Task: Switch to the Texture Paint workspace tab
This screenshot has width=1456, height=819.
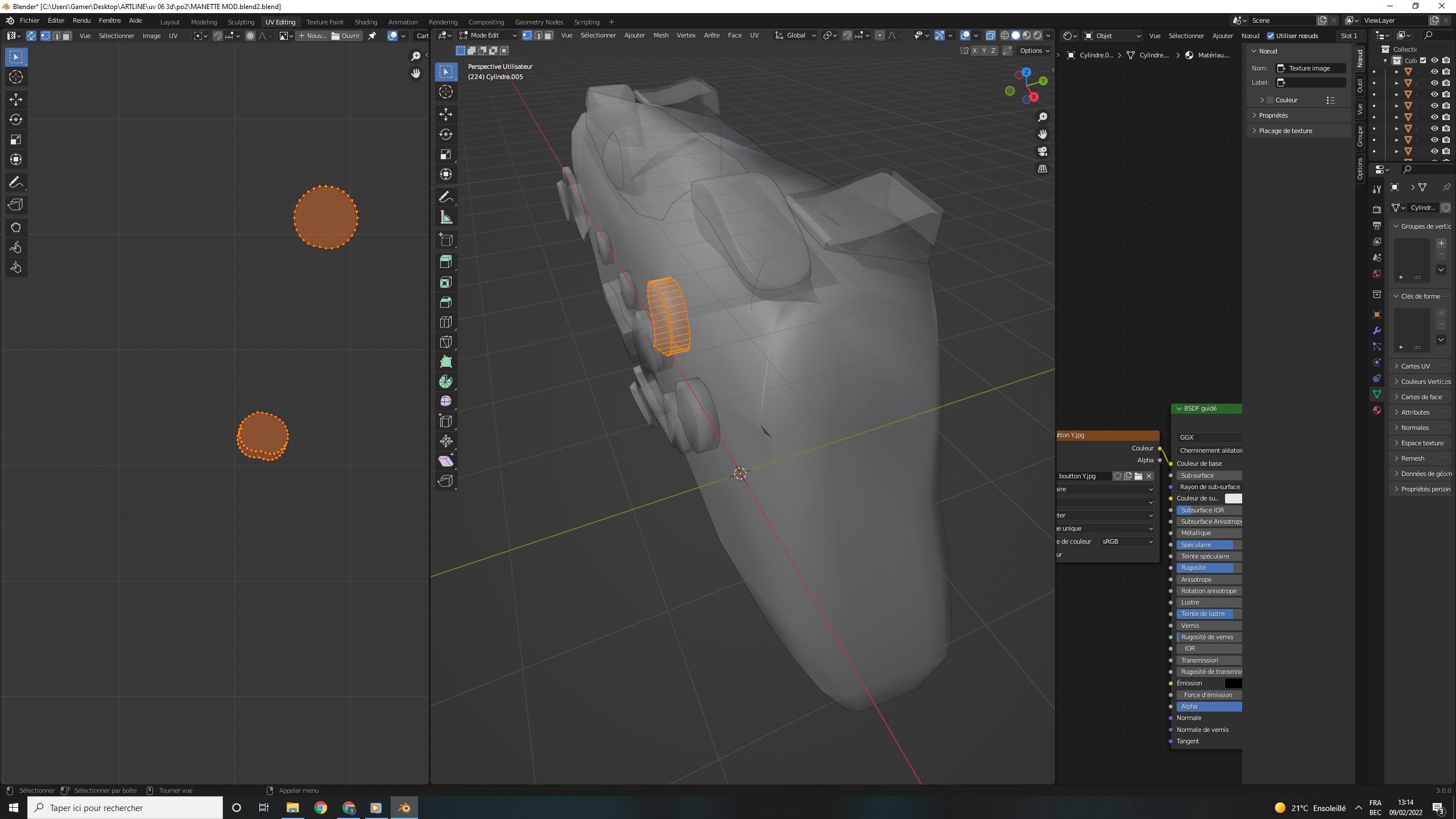Action: click(325, 22)
